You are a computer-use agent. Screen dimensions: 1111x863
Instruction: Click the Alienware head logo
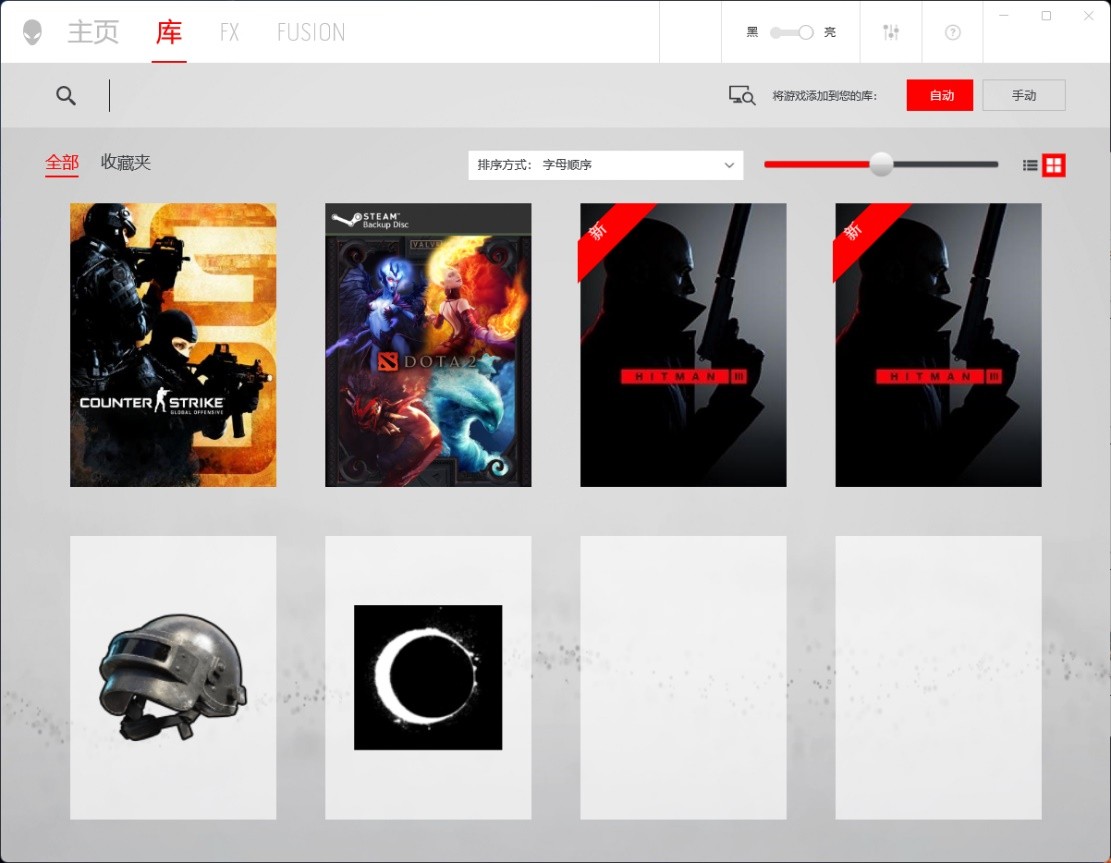click(32, 32)
